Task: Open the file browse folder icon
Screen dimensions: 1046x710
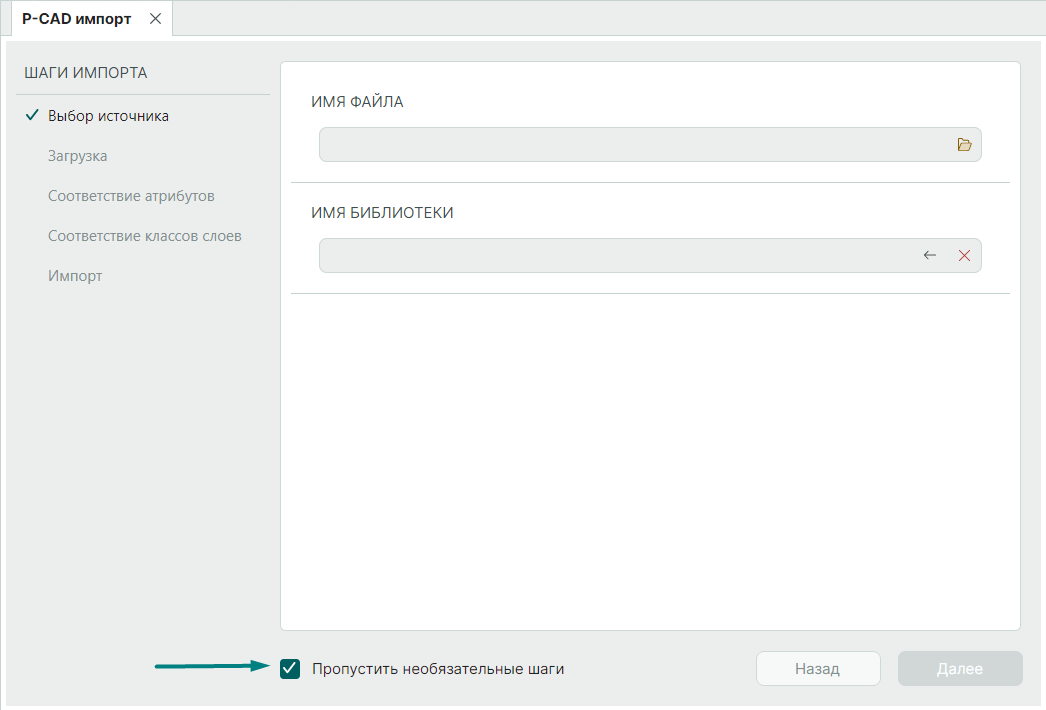Action: pos(964,145)
